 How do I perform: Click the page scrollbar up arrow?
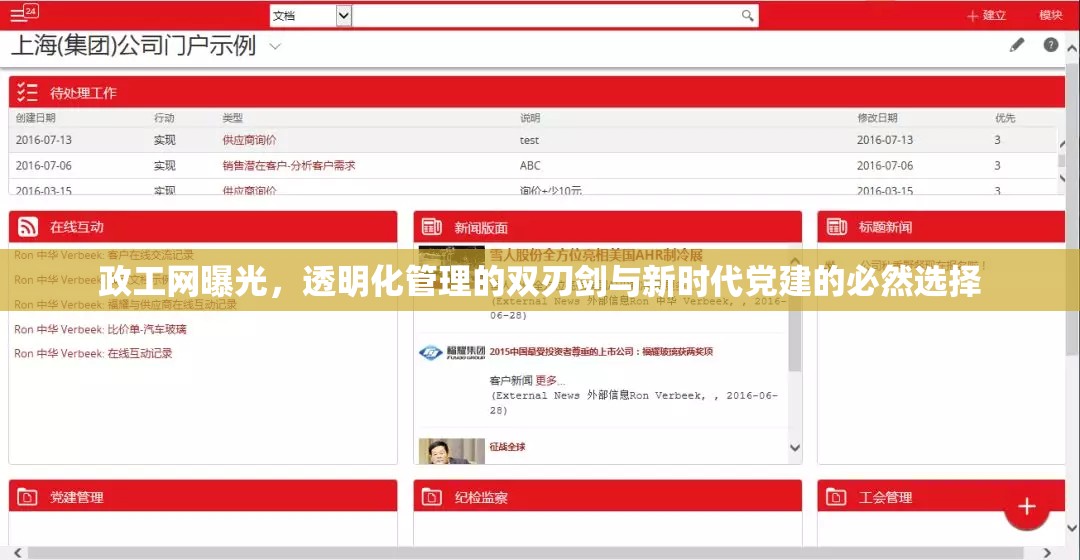coord(1072,49)
